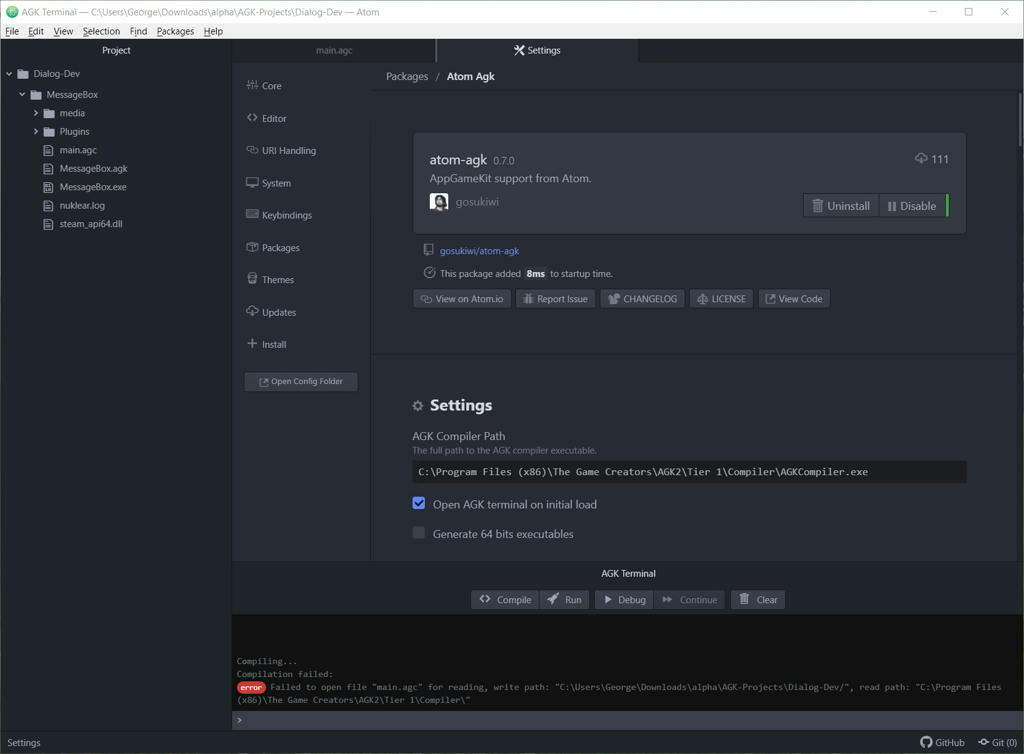Open the CHANGELOG
The height and width of the screenshot is (754, 1024).
point(643,299)
